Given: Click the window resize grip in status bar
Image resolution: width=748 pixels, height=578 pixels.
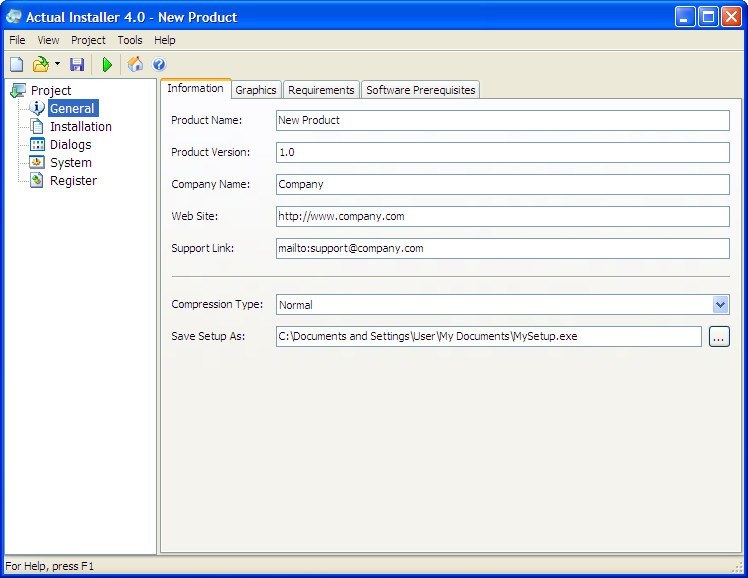Looking at the screenshot, I should coord(738,567).
